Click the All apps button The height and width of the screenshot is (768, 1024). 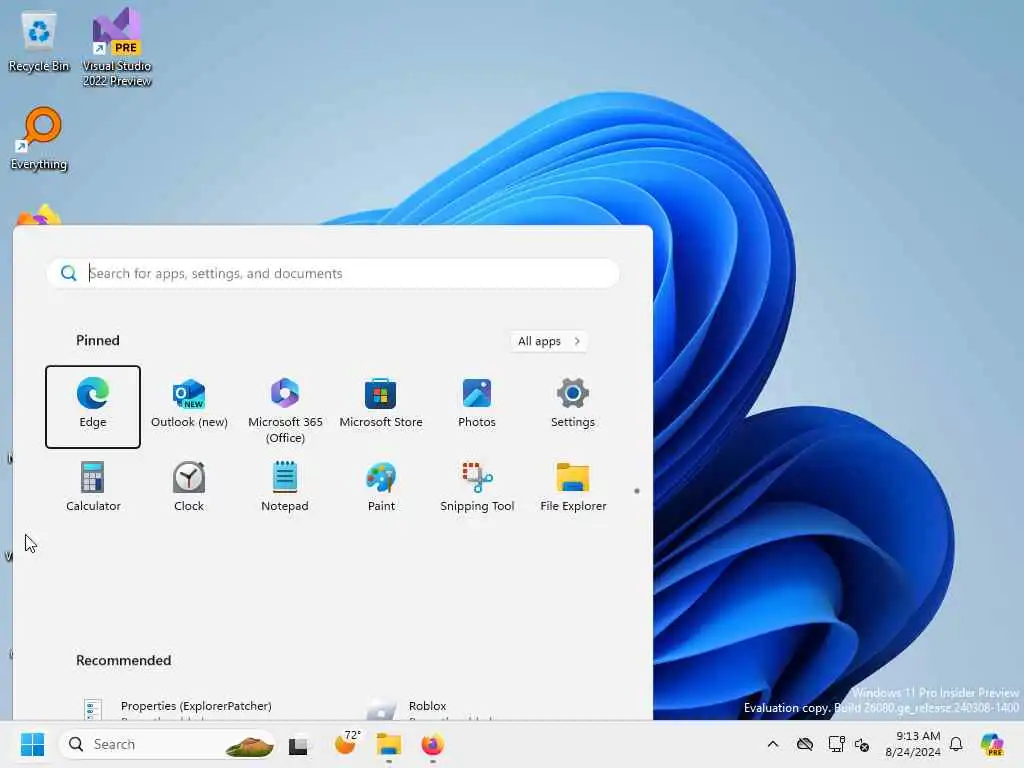[548, 341]
